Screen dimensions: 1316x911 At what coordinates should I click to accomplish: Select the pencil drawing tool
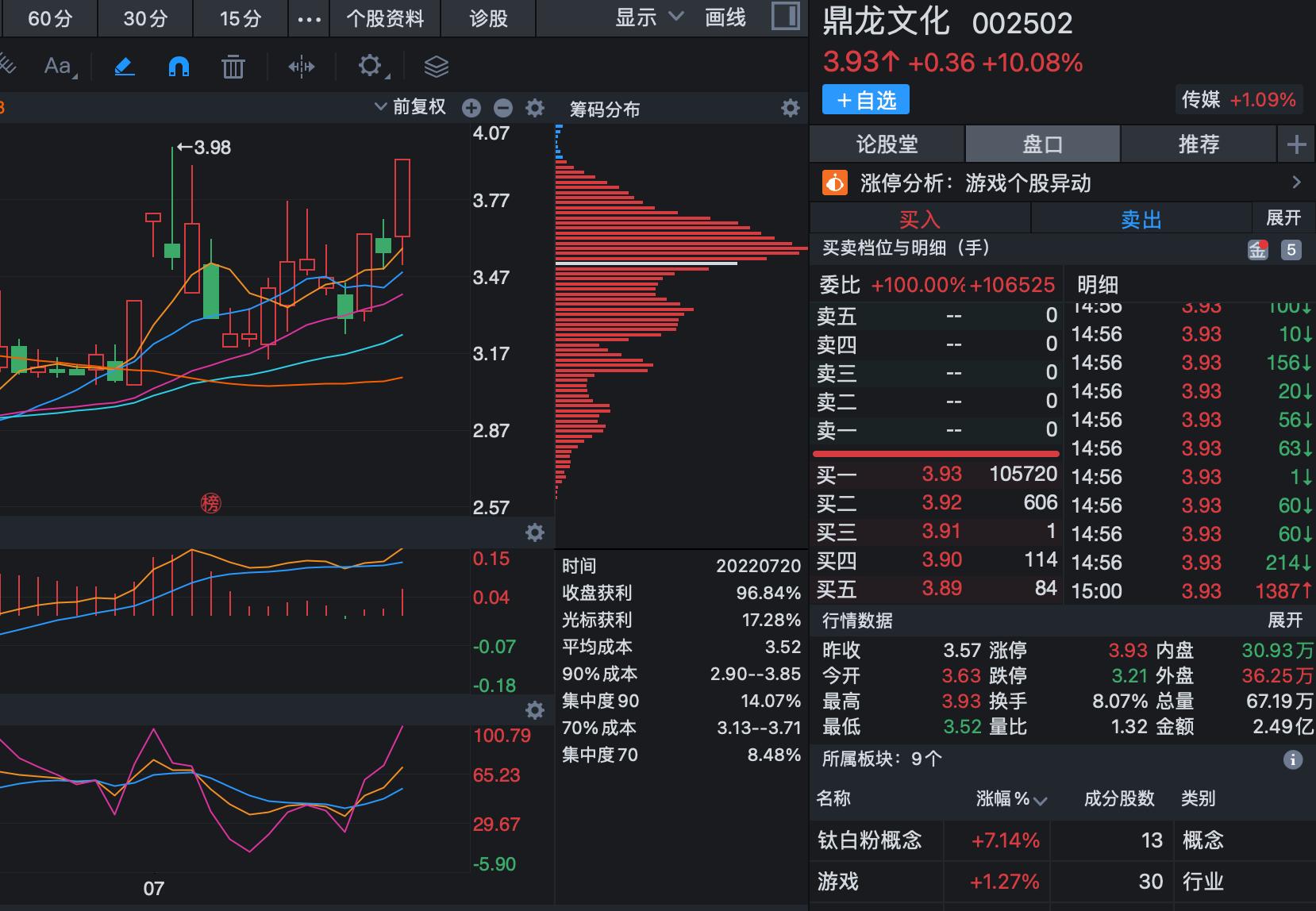(x=125, y=67)
